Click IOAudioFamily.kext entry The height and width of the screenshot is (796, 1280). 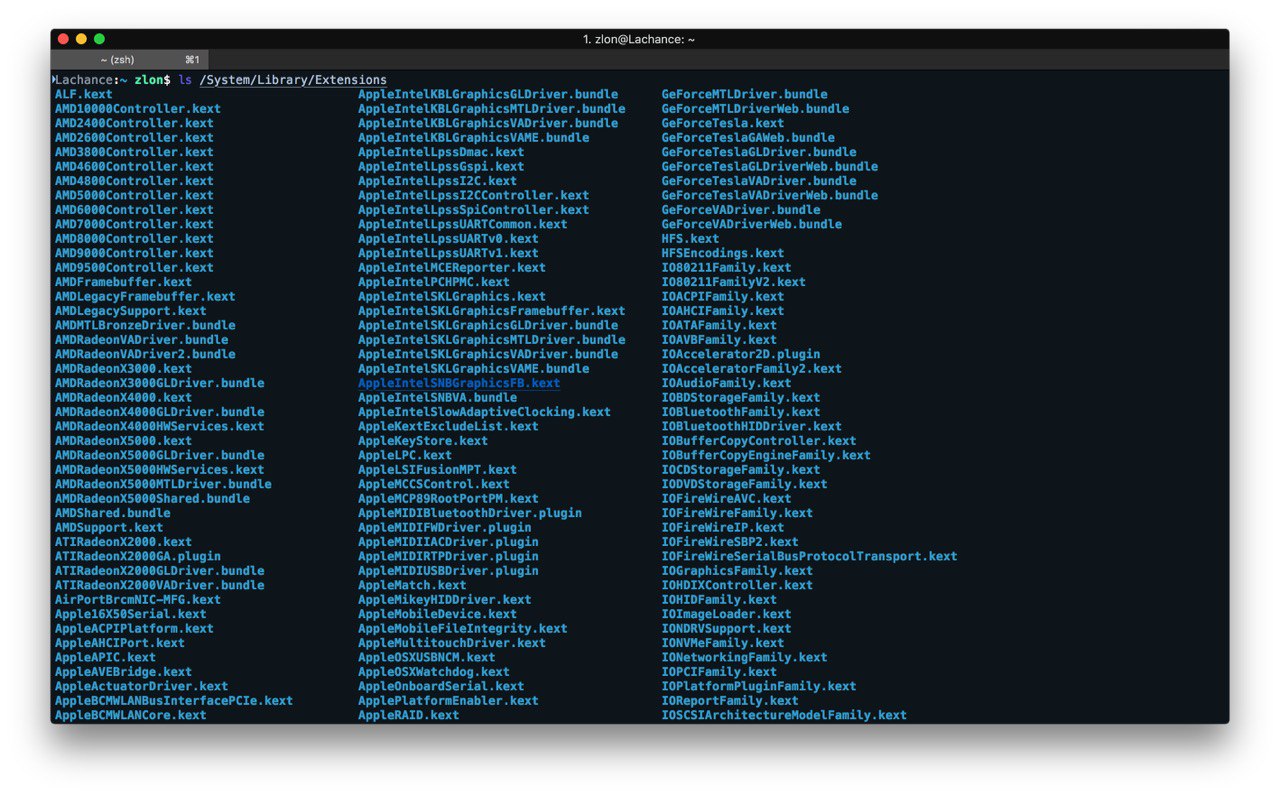[727, 383]
